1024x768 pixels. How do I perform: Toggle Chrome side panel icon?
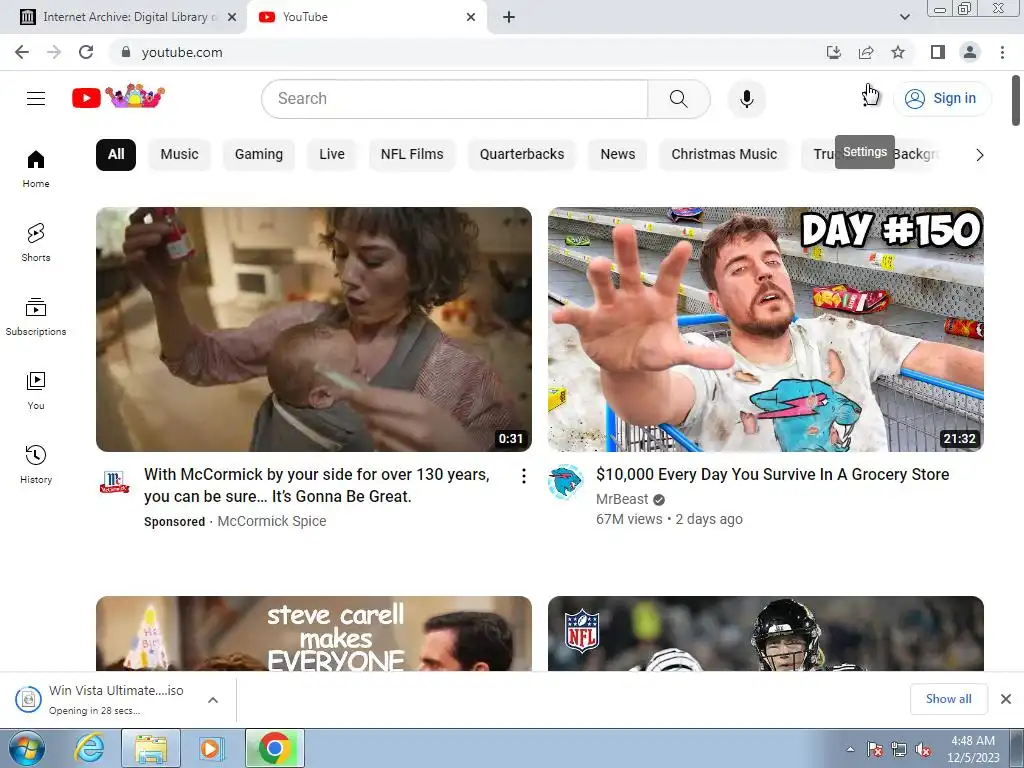pos(938,52)
